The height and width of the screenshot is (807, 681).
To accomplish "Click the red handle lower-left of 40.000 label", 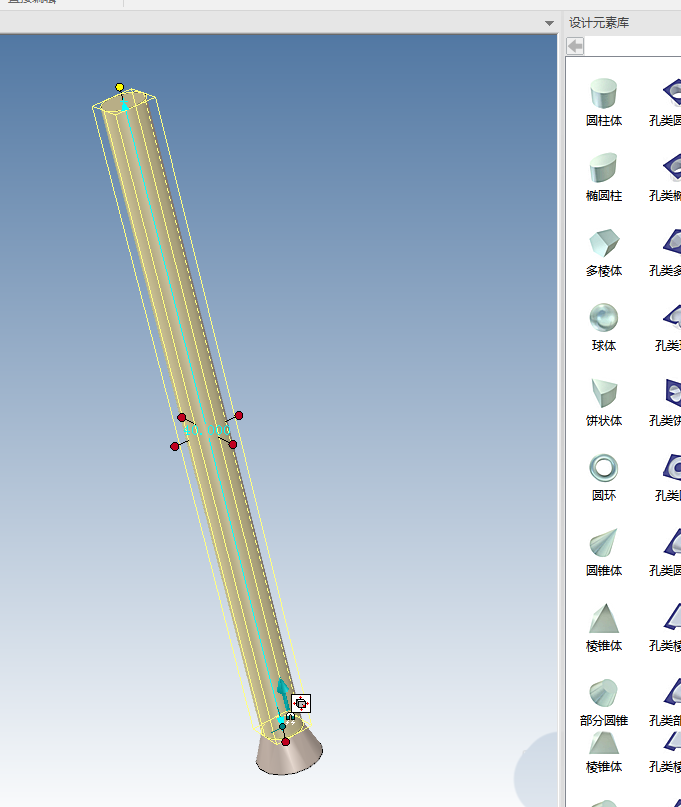I will [174, 446].
